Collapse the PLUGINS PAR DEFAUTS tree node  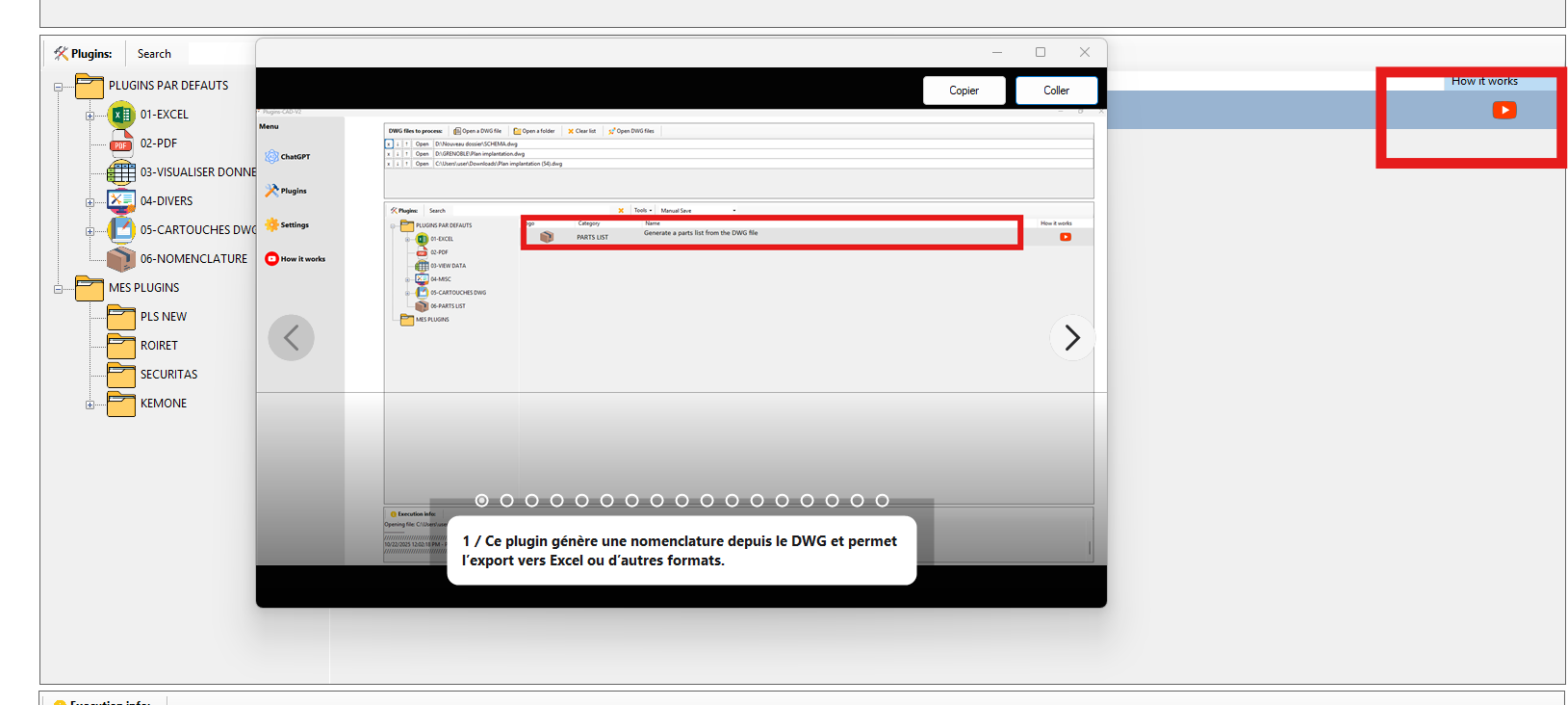click(x=58, y=87)
